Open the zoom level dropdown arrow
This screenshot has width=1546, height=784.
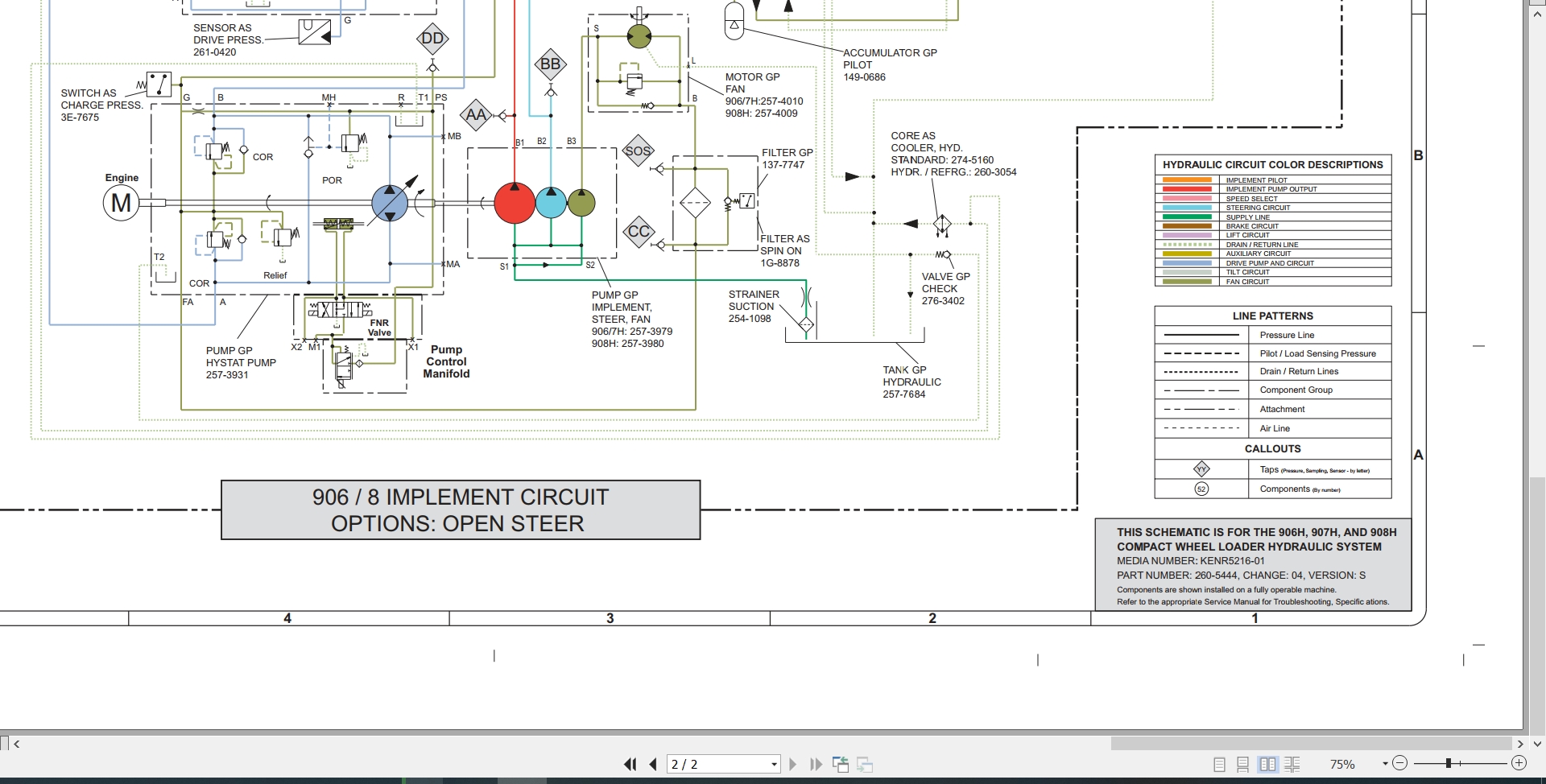point(1385,764)
